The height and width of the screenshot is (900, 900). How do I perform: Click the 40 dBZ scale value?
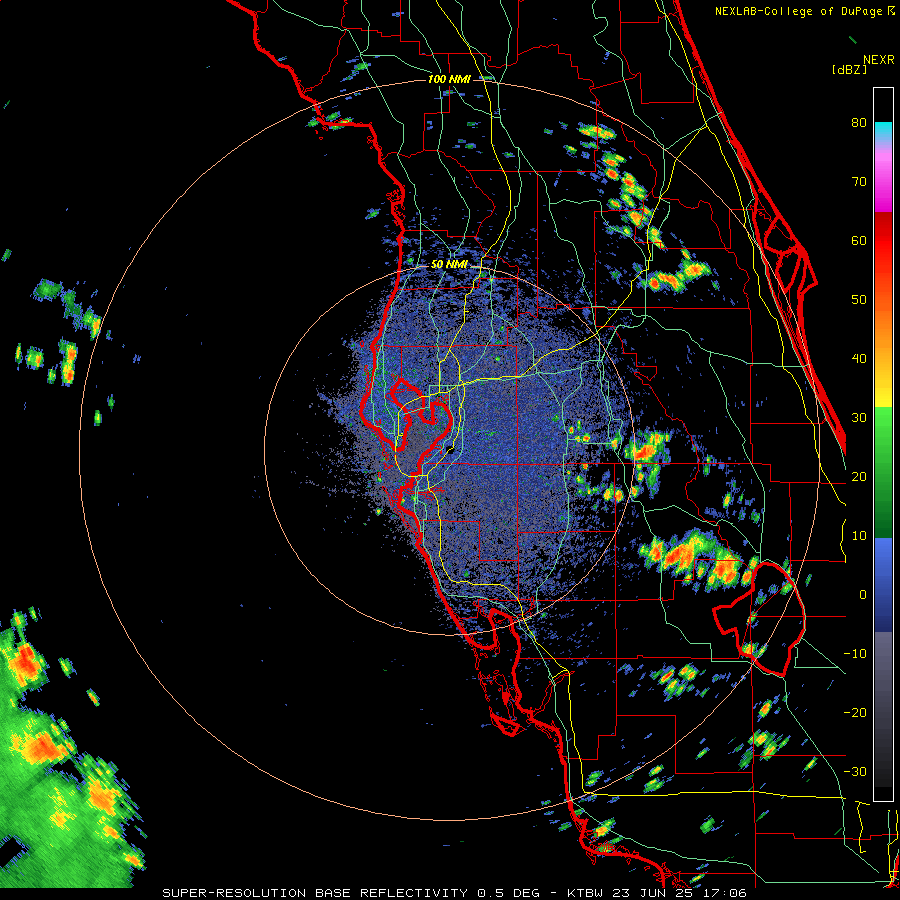click(858, 359)
